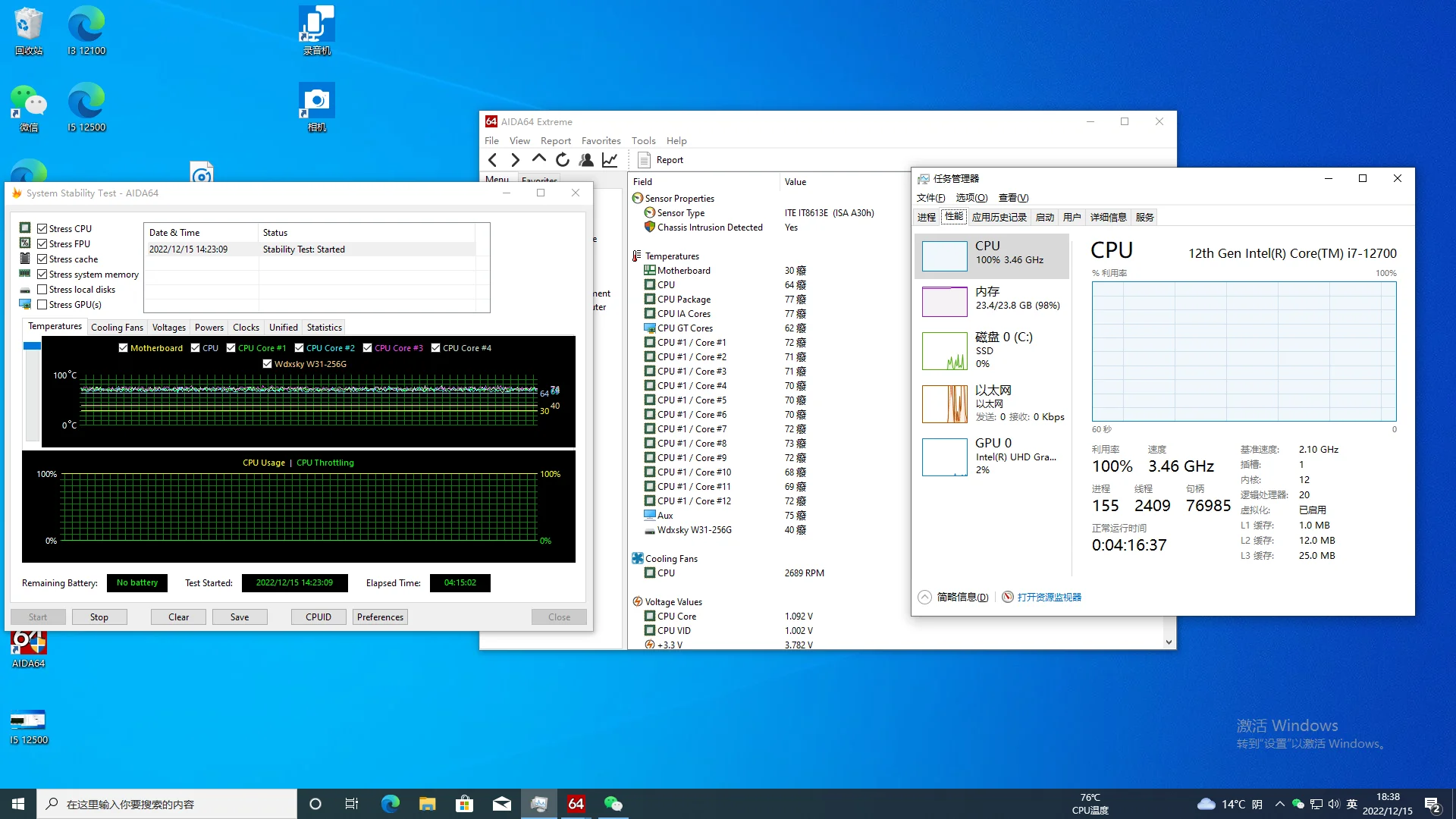Open WeChat from the taskbar
Screen dimensions: 1456x819
[x=613, y=803]
